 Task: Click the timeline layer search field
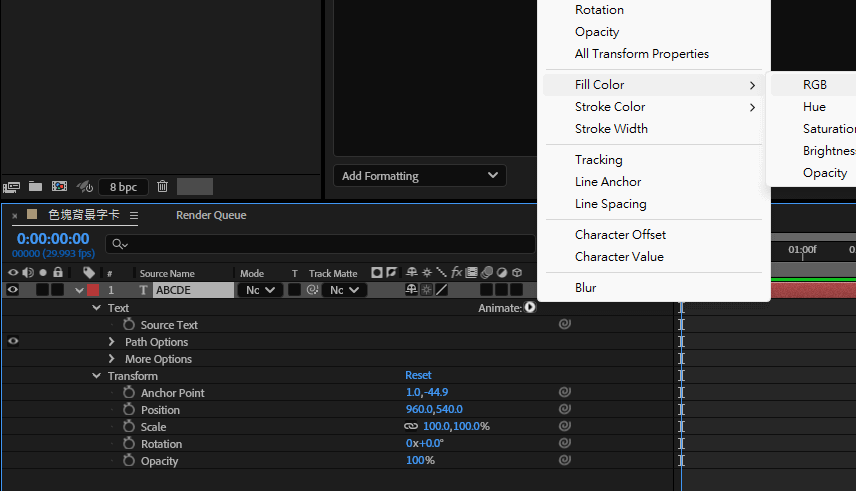[x=380, y=243]
